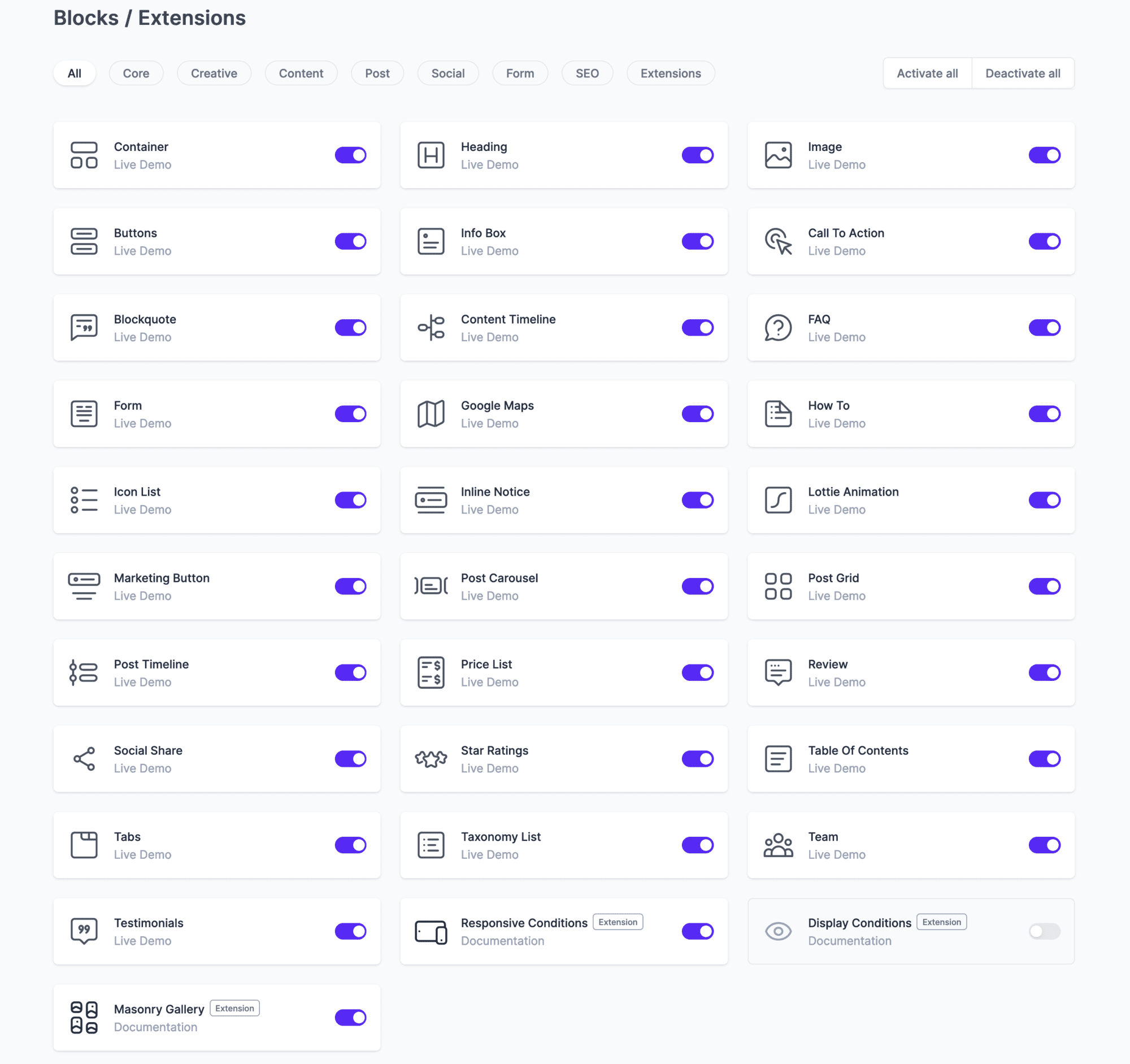This screenshot has height=1064, width=1130.
Task: Filter blocks by Core
Action: point(136,73)
